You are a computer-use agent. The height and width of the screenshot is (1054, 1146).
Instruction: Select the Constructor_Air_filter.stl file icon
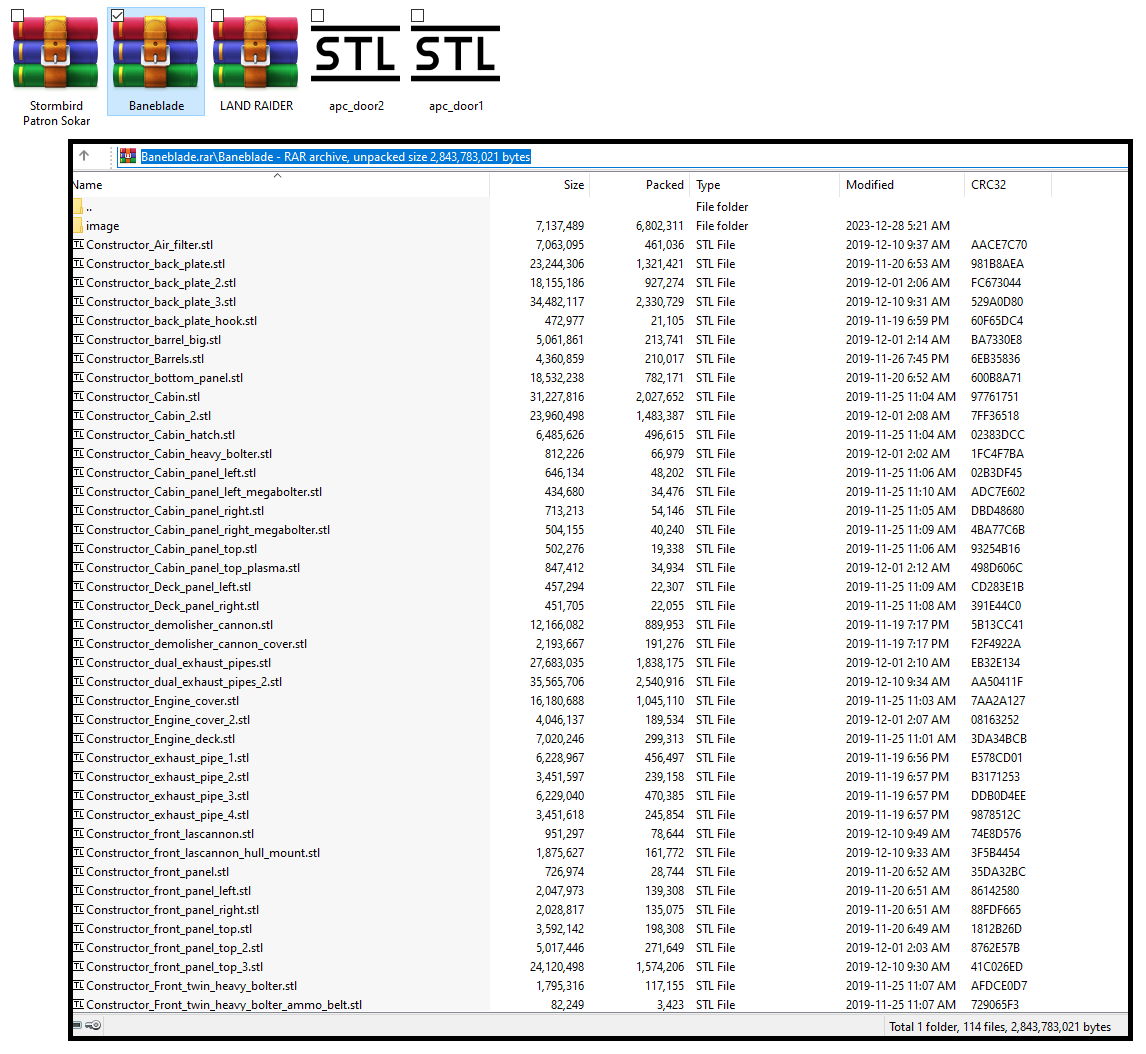tap(78, 244)
